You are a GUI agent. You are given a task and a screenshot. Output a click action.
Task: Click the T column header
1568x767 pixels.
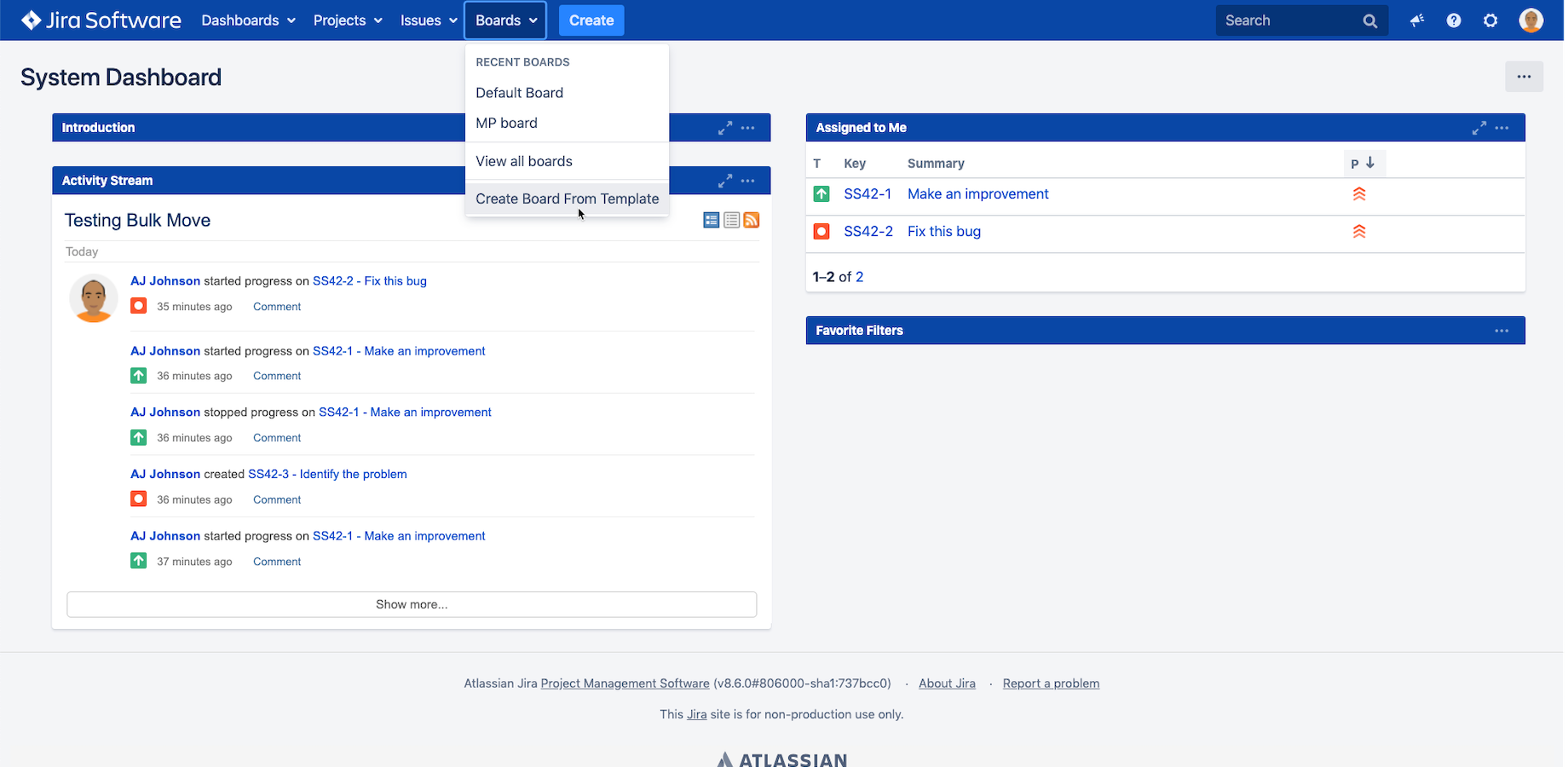[816, 164]
